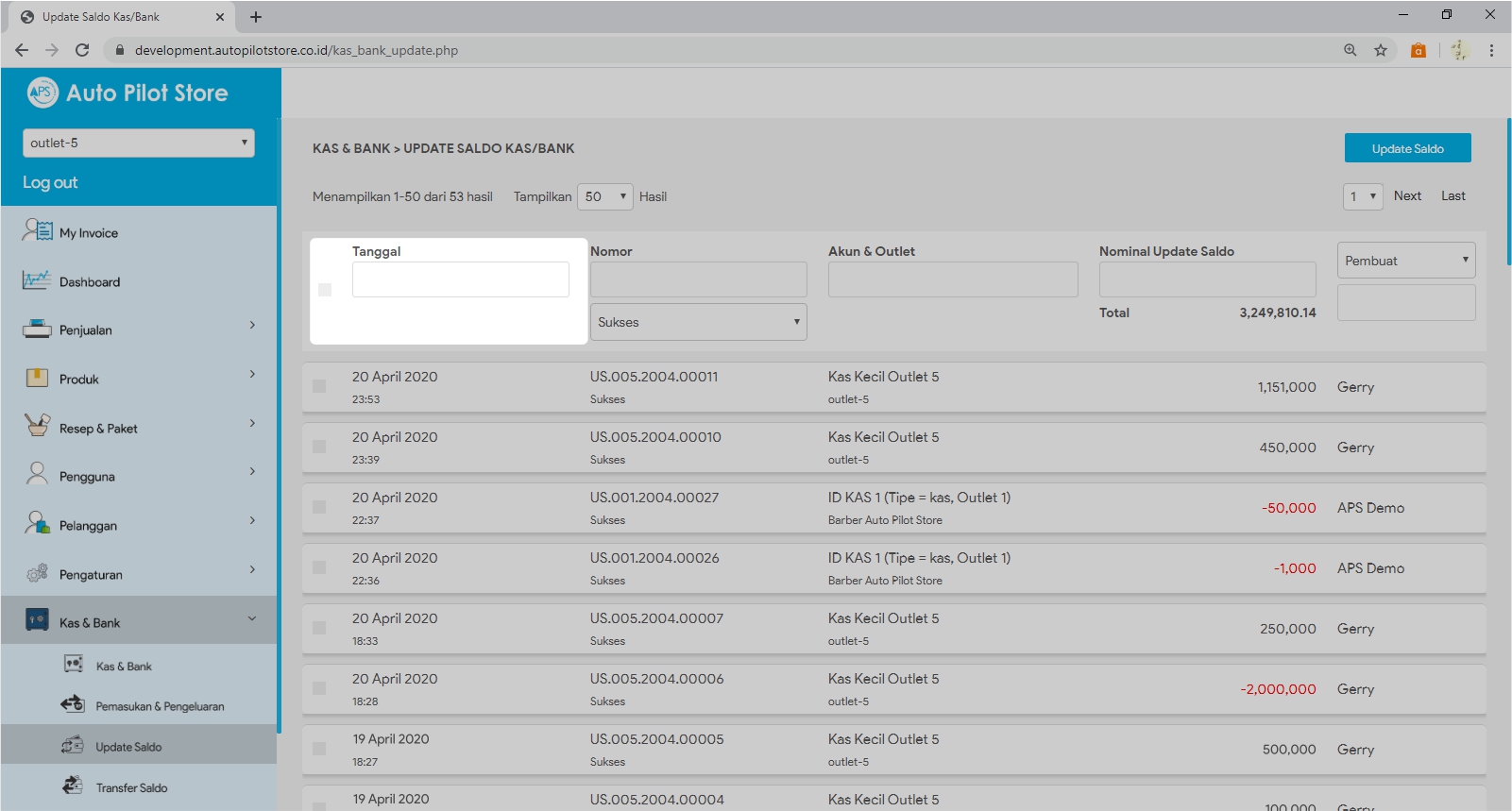Bookmark this page with the star icon
Image resolution: width=1512 pixels, height=811 pixels.
click(x=1380, y=50)
